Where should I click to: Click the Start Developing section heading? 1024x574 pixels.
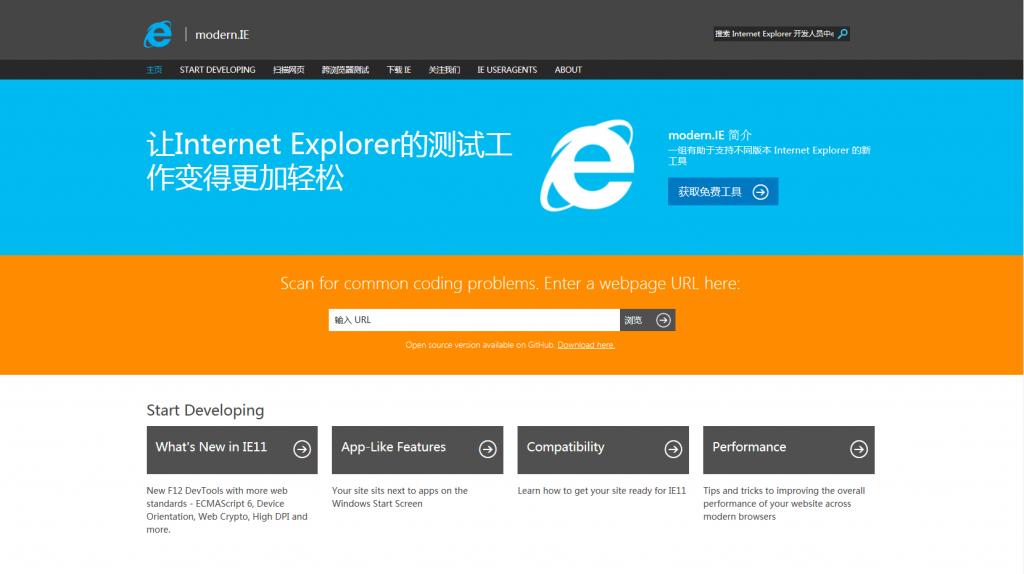[205, 410]
